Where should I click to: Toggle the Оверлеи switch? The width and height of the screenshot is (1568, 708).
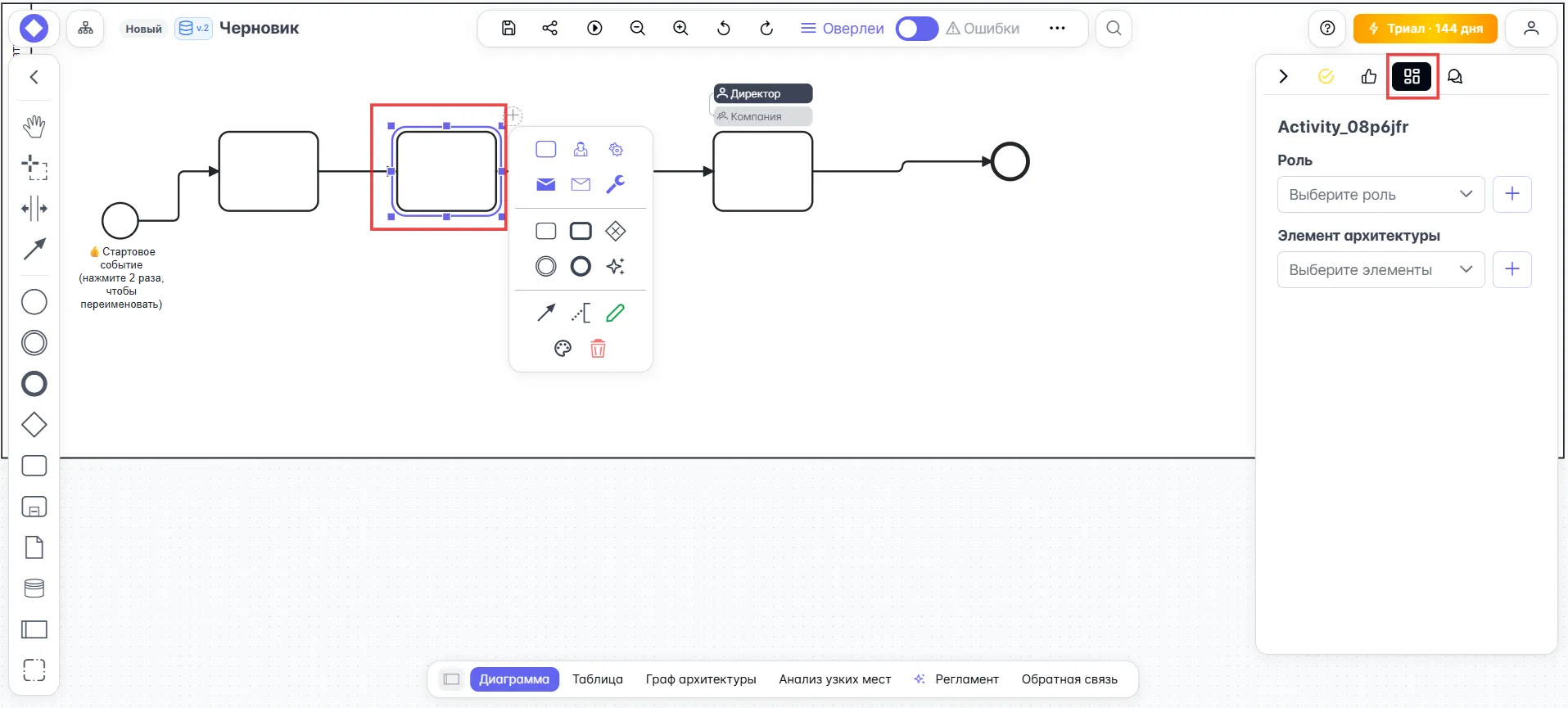click(x=916, y=29)
